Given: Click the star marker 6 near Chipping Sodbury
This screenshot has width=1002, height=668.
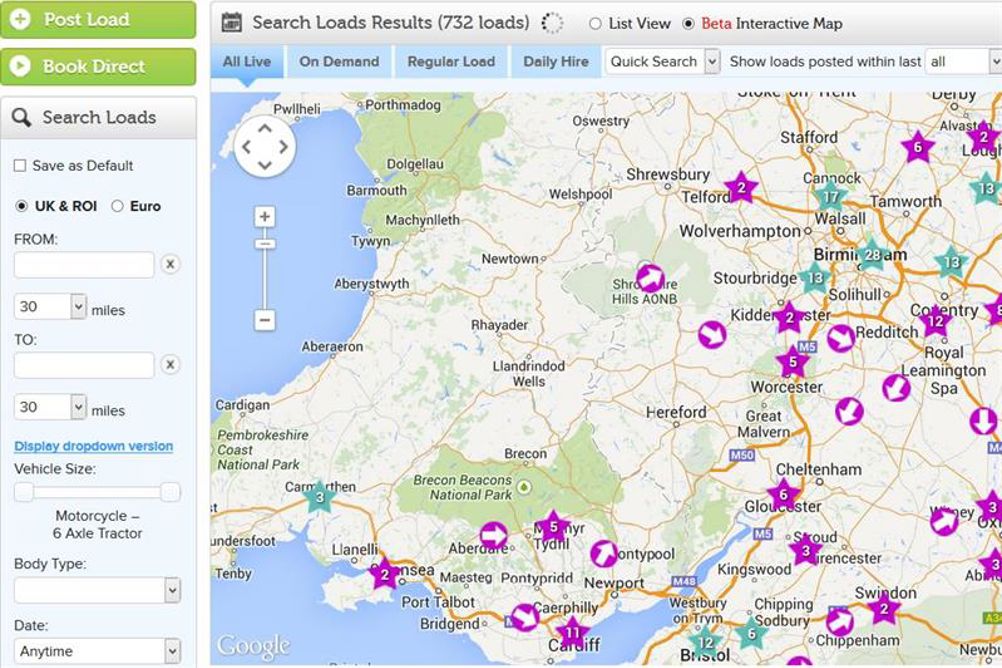Looking at the screenshot, I should (752, 633).
